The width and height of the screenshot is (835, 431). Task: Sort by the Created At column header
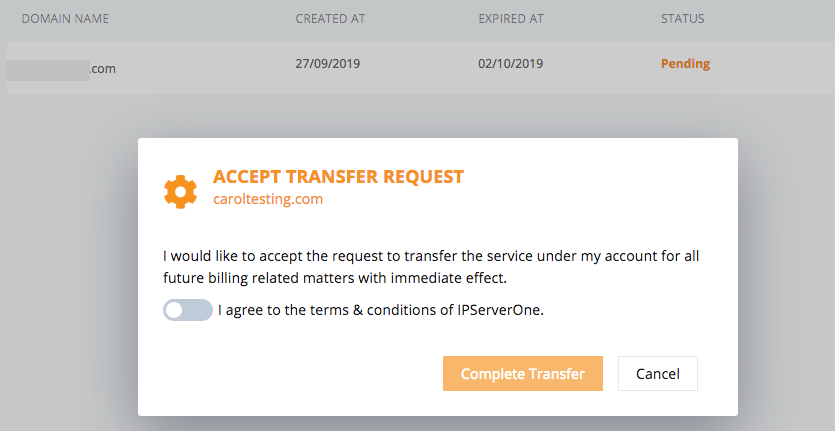(x=330, y=19)
